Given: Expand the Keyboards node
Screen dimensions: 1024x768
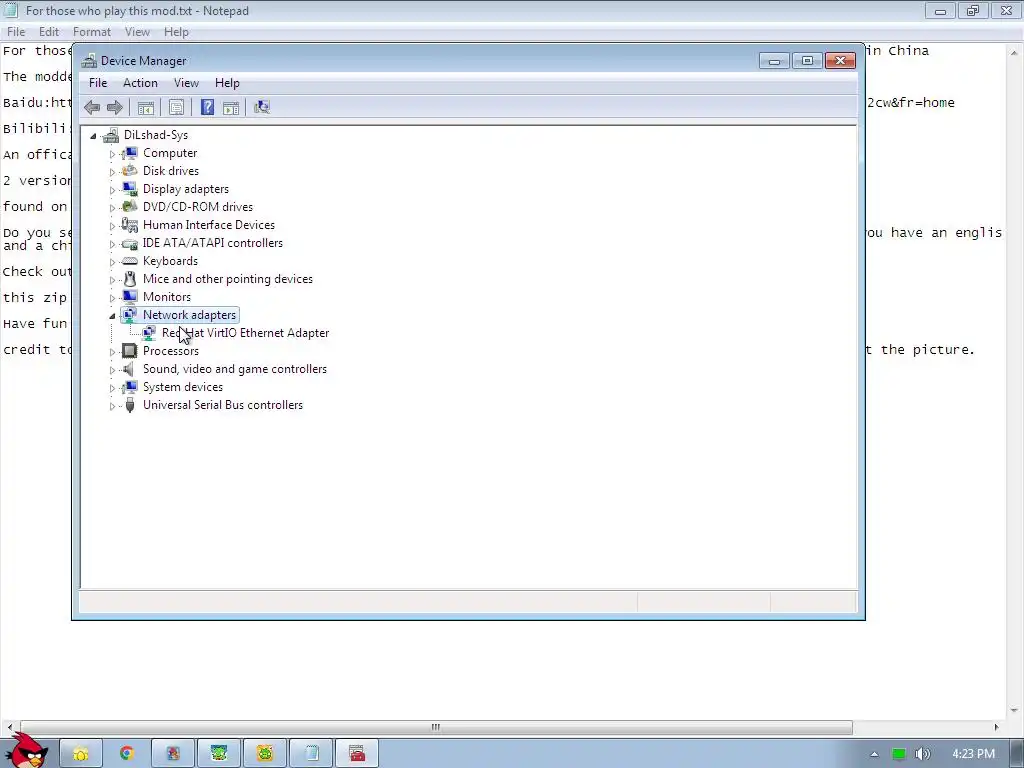Looking at the screenshot, I should 112,262.
